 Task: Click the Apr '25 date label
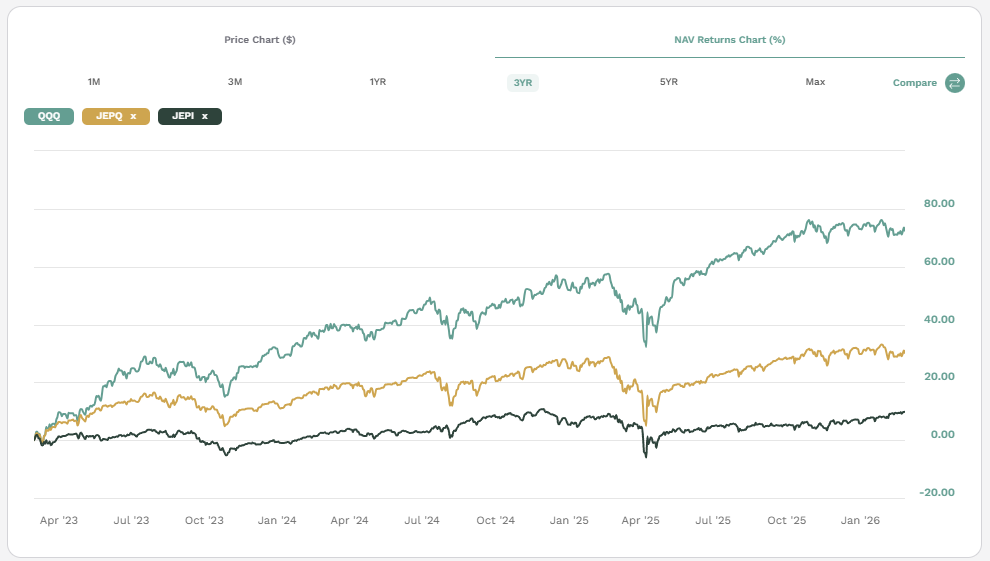(640, 521)
